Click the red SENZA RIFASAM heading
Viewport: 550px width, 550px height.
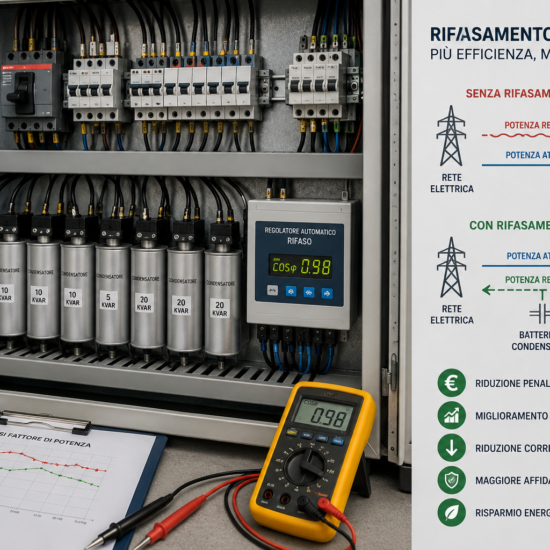508,93
